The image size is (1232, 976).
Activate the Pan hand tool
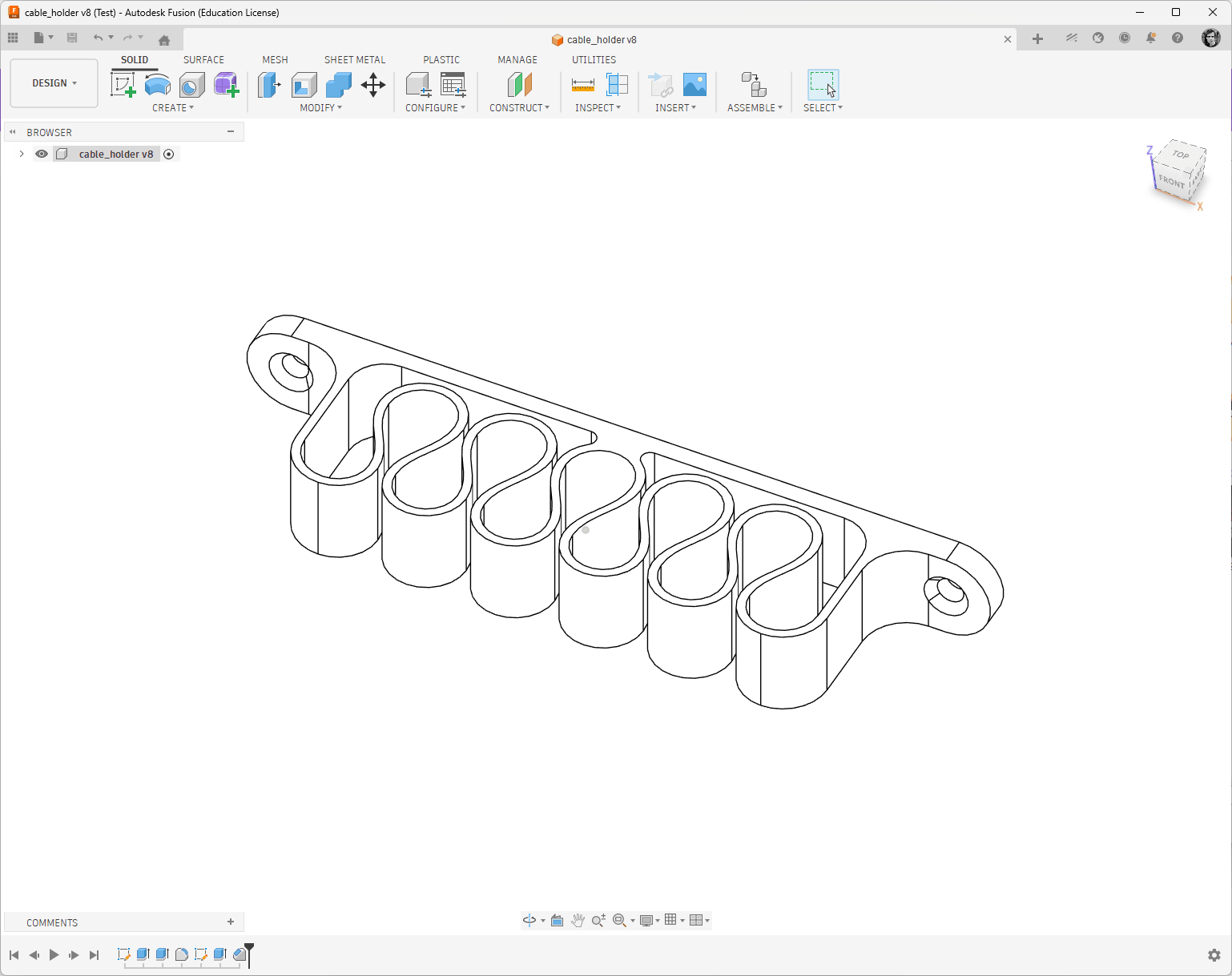click(x=578, y=920)
